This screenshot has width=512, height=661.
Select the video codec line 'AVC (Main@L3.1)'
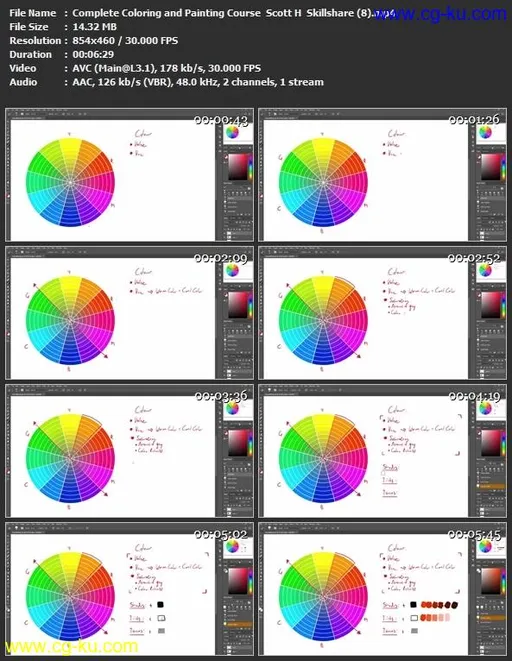(x=113, y=68)
